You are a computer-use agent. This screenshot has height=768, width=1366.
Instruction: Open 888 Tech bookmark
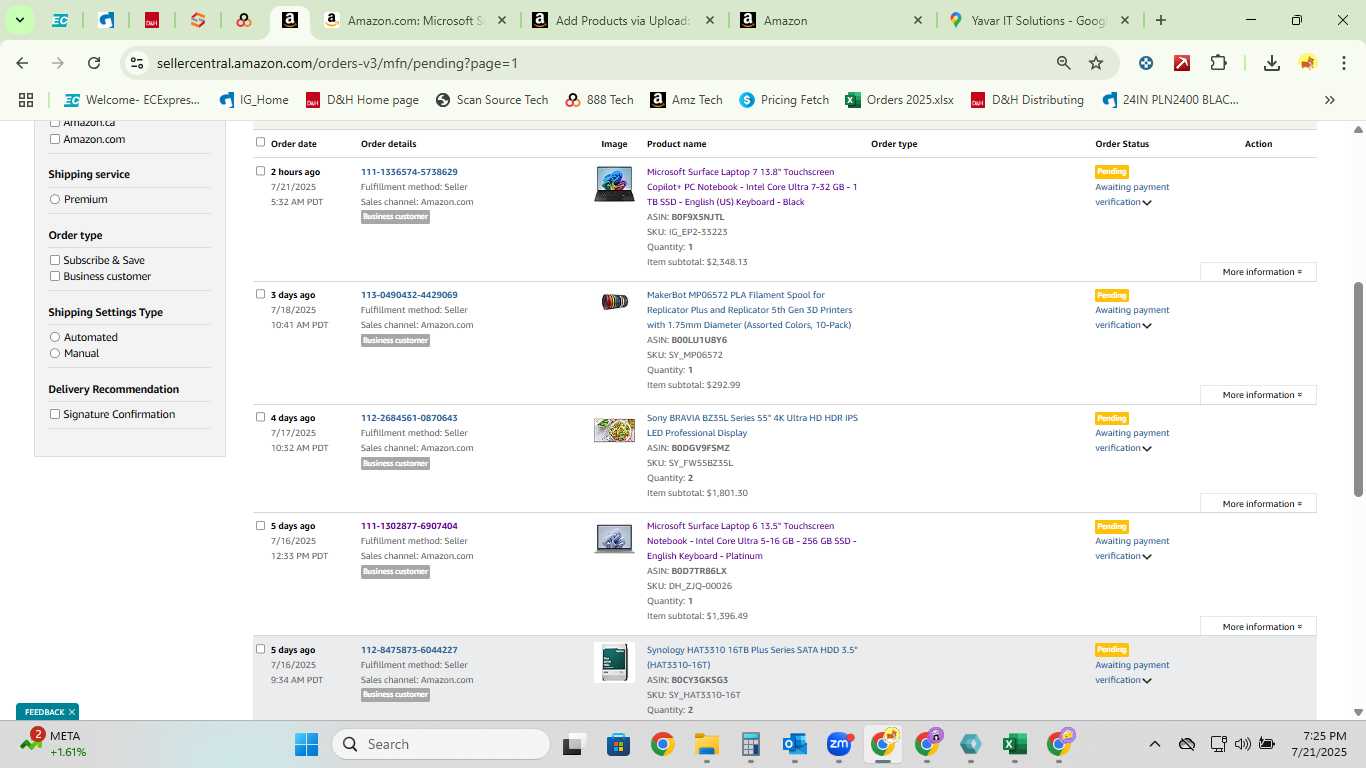[599, 100]
